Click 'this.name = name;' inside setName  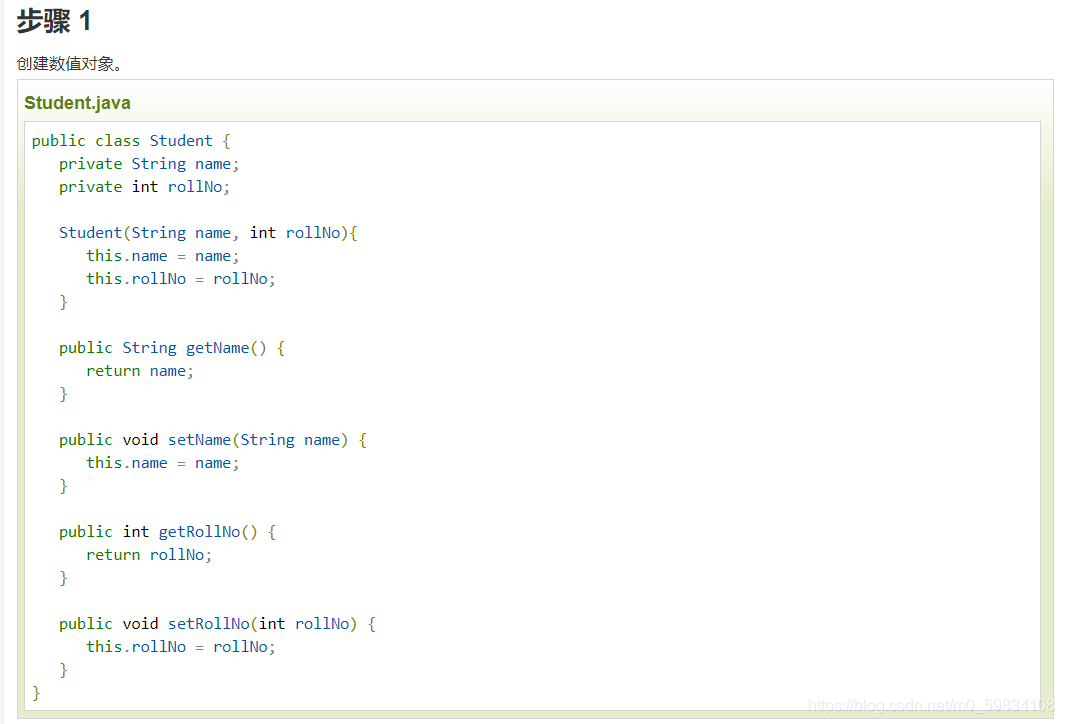[162, 463]
